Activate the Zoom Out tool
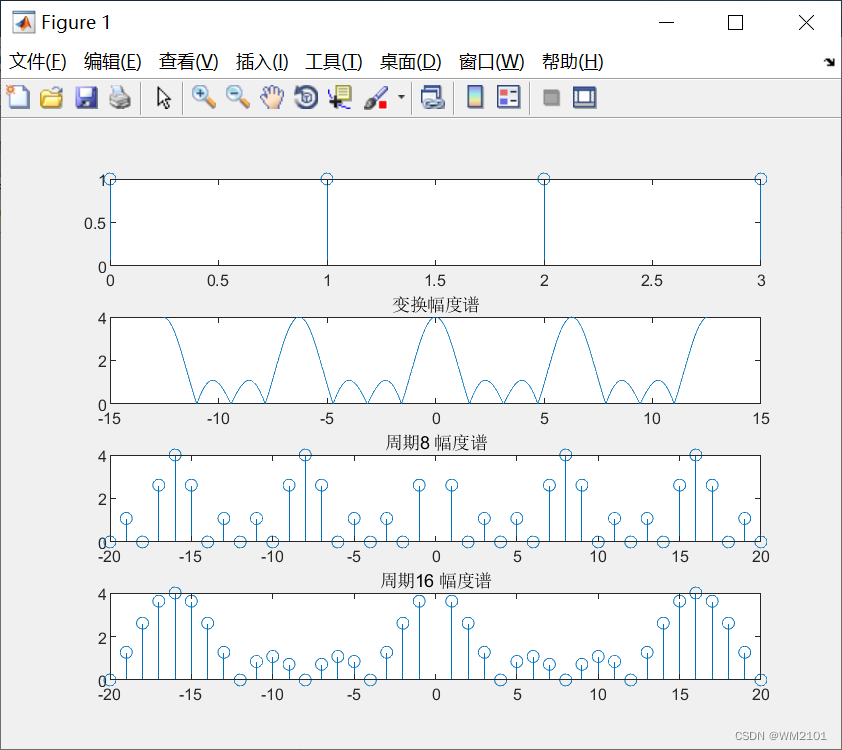Viewport: 842px width, 750px height. pyautogui.click(x=238, y=98)
